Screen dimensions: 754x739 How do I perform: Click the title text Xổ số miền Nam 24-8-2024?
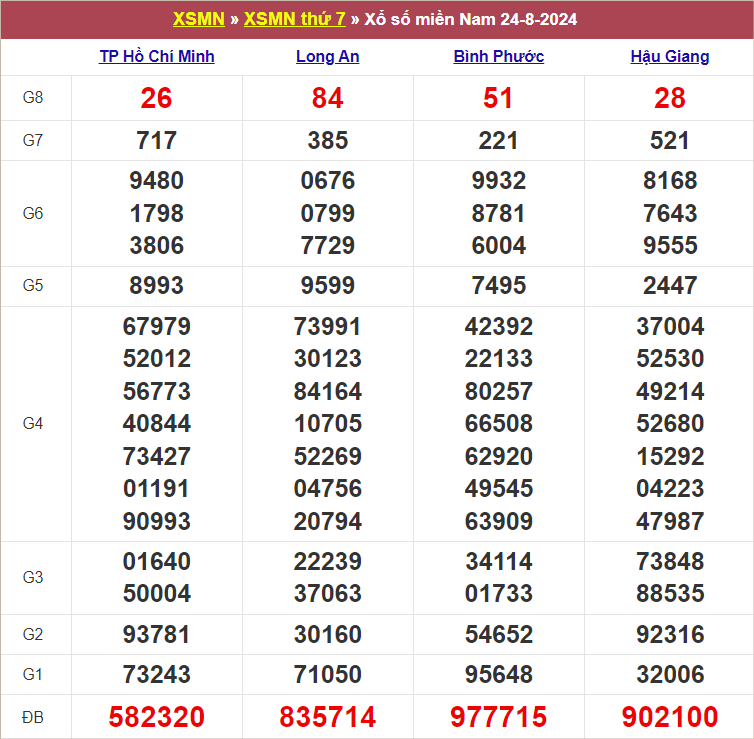(469, 20)
